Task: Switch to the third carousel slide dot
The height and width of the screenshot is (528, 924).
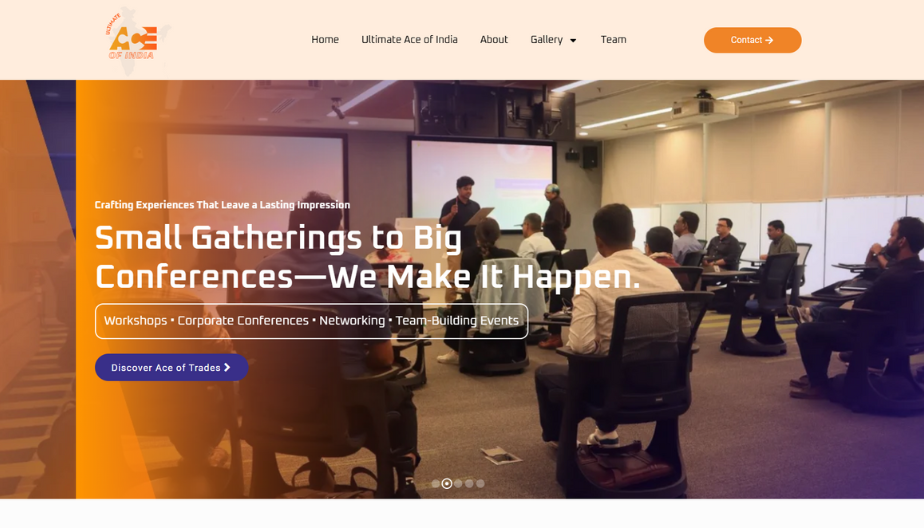Action: pos(458,483)
